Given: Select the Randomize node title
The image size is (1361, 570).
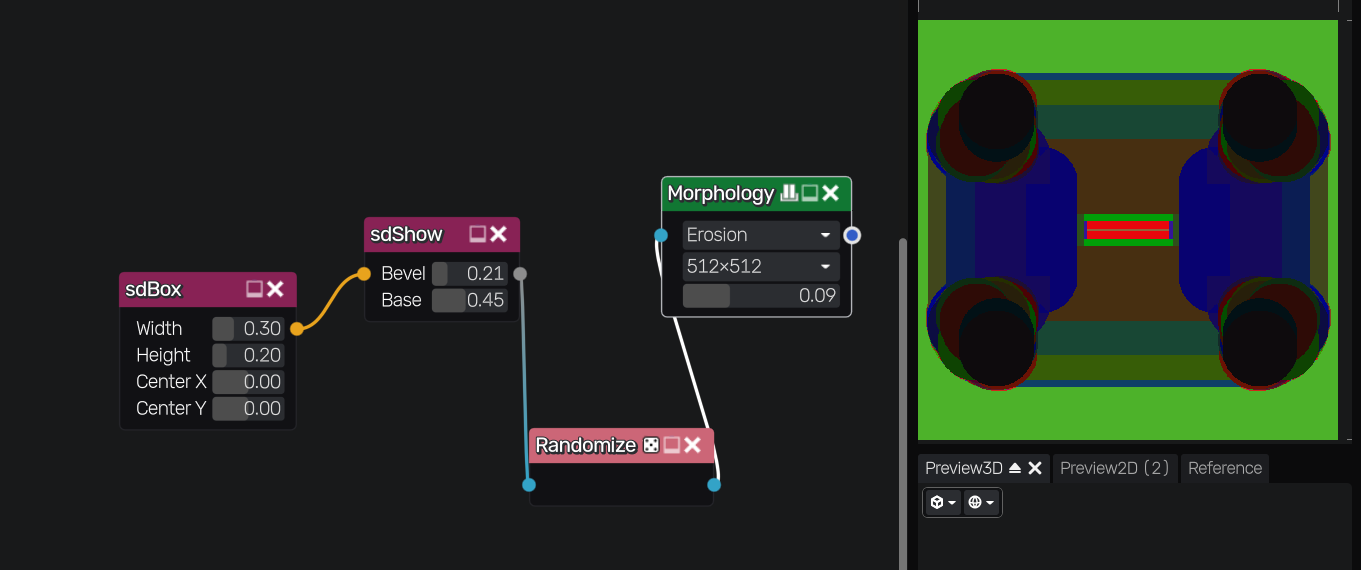Looking at the screenshot, I should pyautogui.click(x=586, y=445).
